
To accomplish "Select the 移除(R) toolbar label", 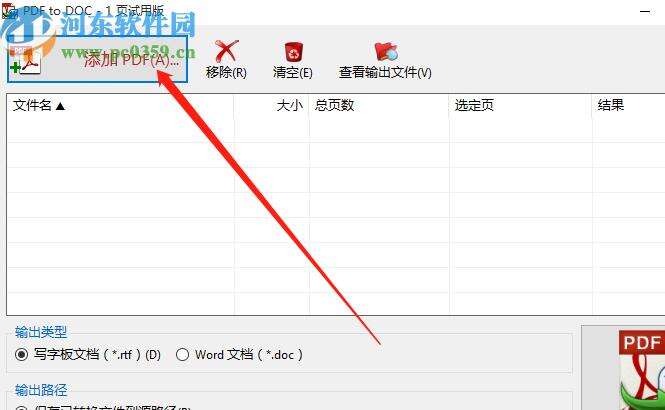I will click(x=226, y=73).
